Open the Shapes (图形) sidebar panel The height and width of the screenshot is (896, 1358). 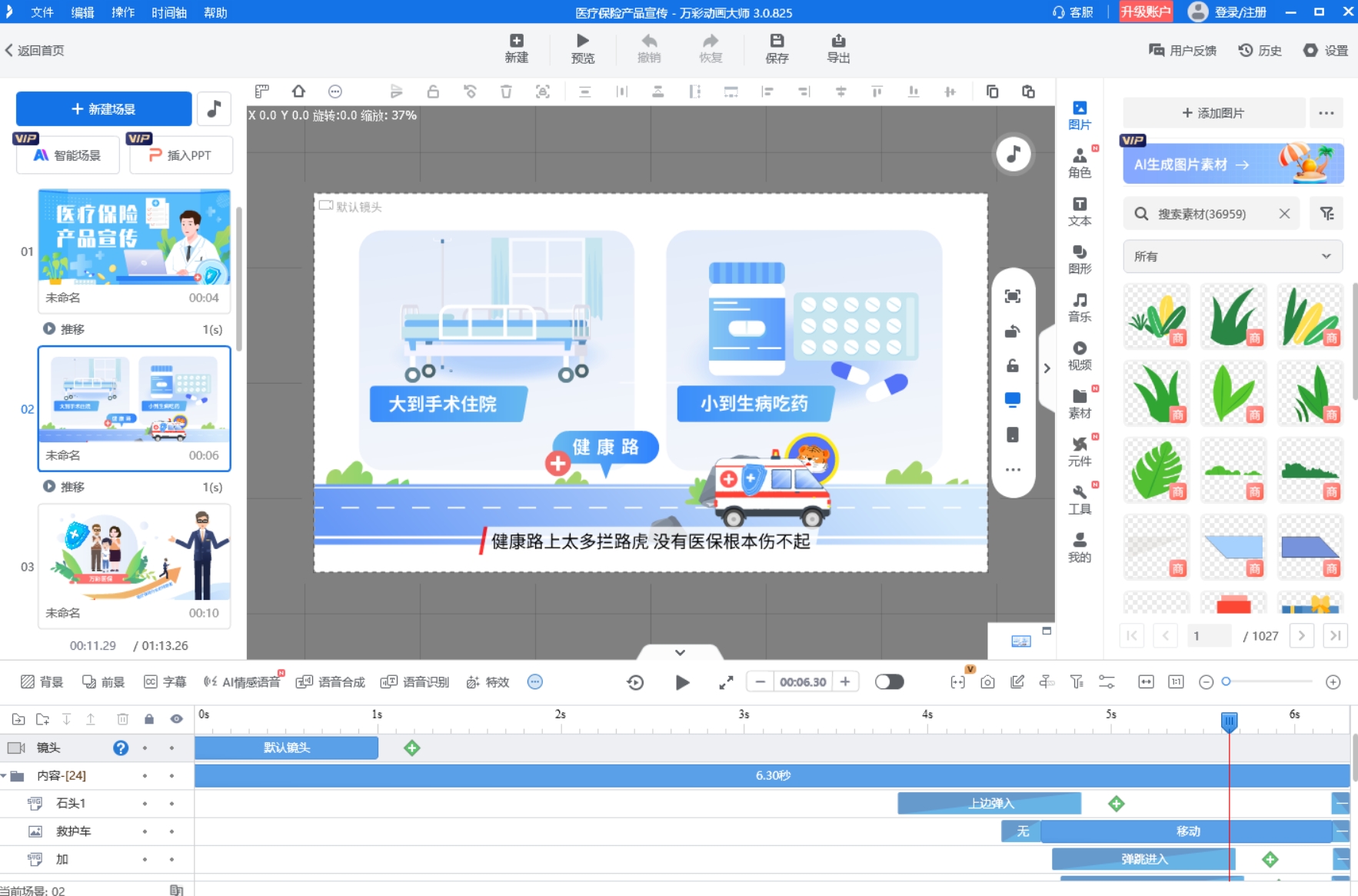pos(1079,259)
